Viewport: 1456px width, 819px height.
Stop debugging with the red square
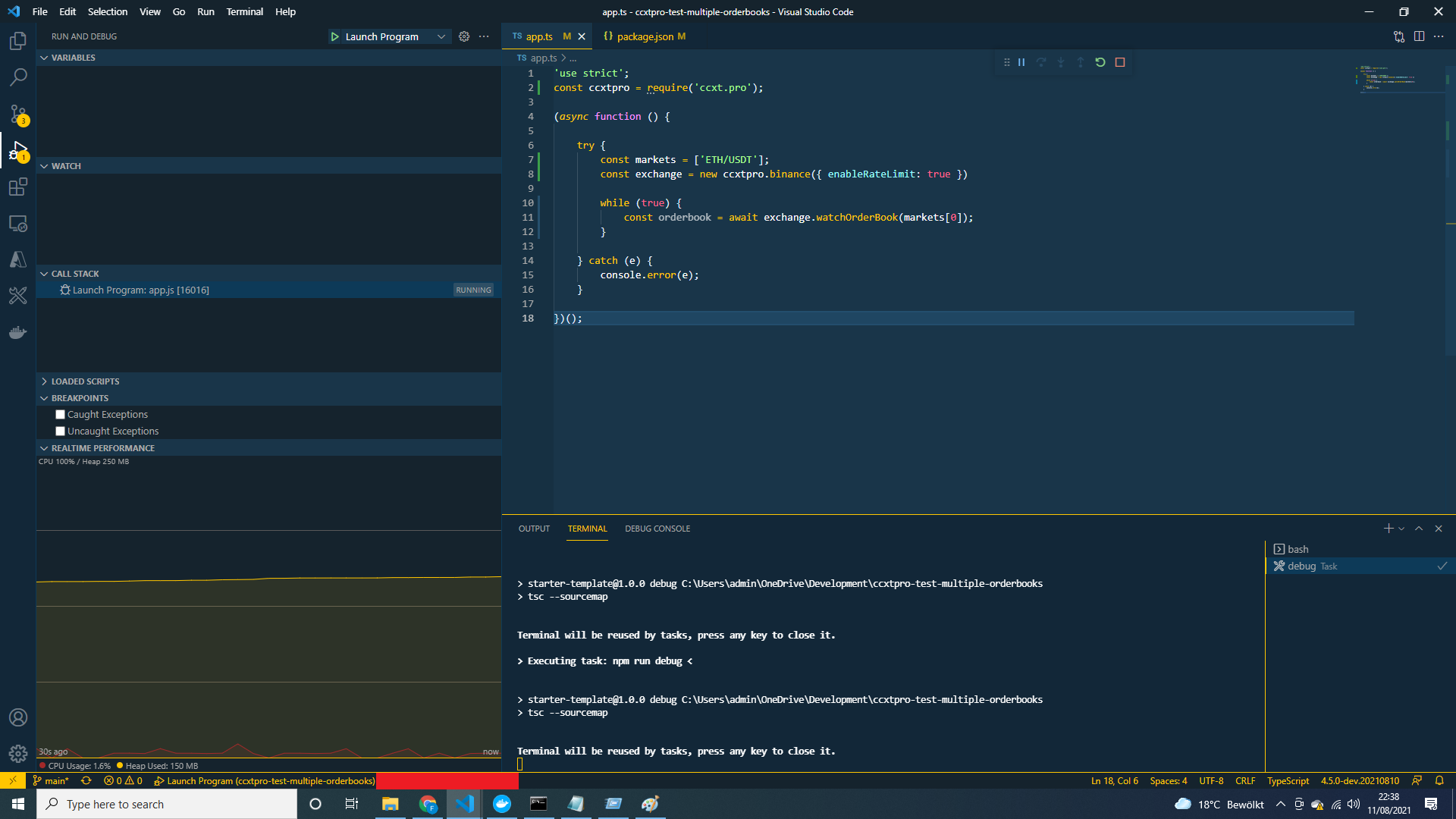(1120, 62)
